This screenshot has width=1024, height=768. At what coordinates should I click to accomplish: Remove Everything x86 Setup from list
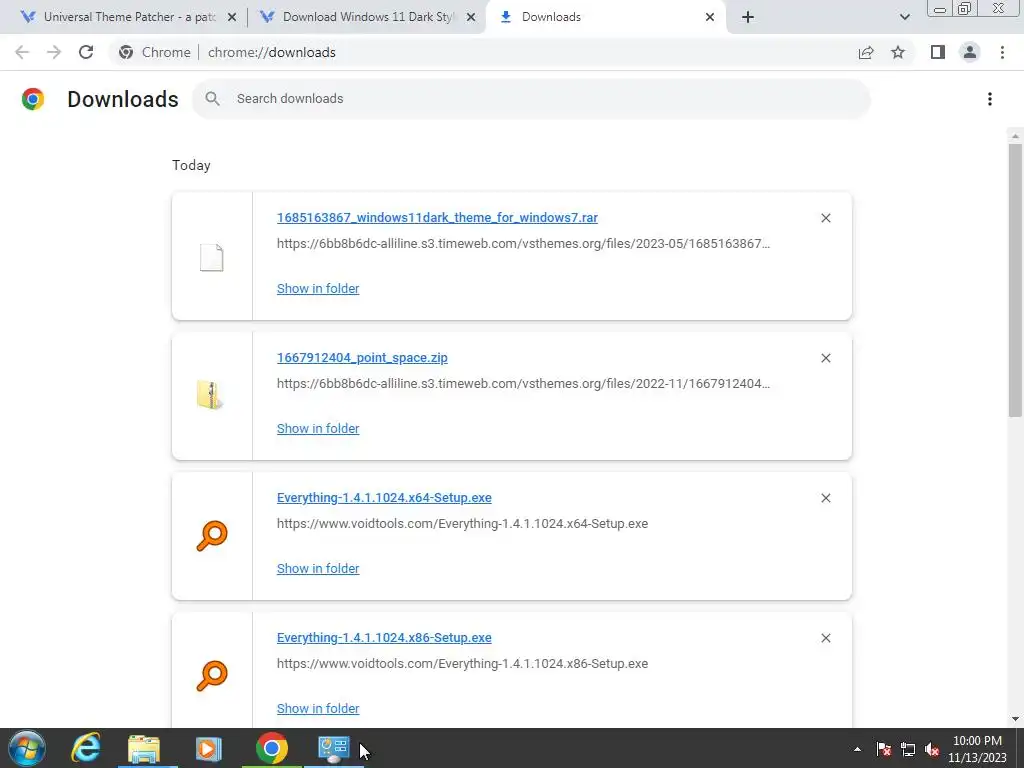tap(825, 638)
